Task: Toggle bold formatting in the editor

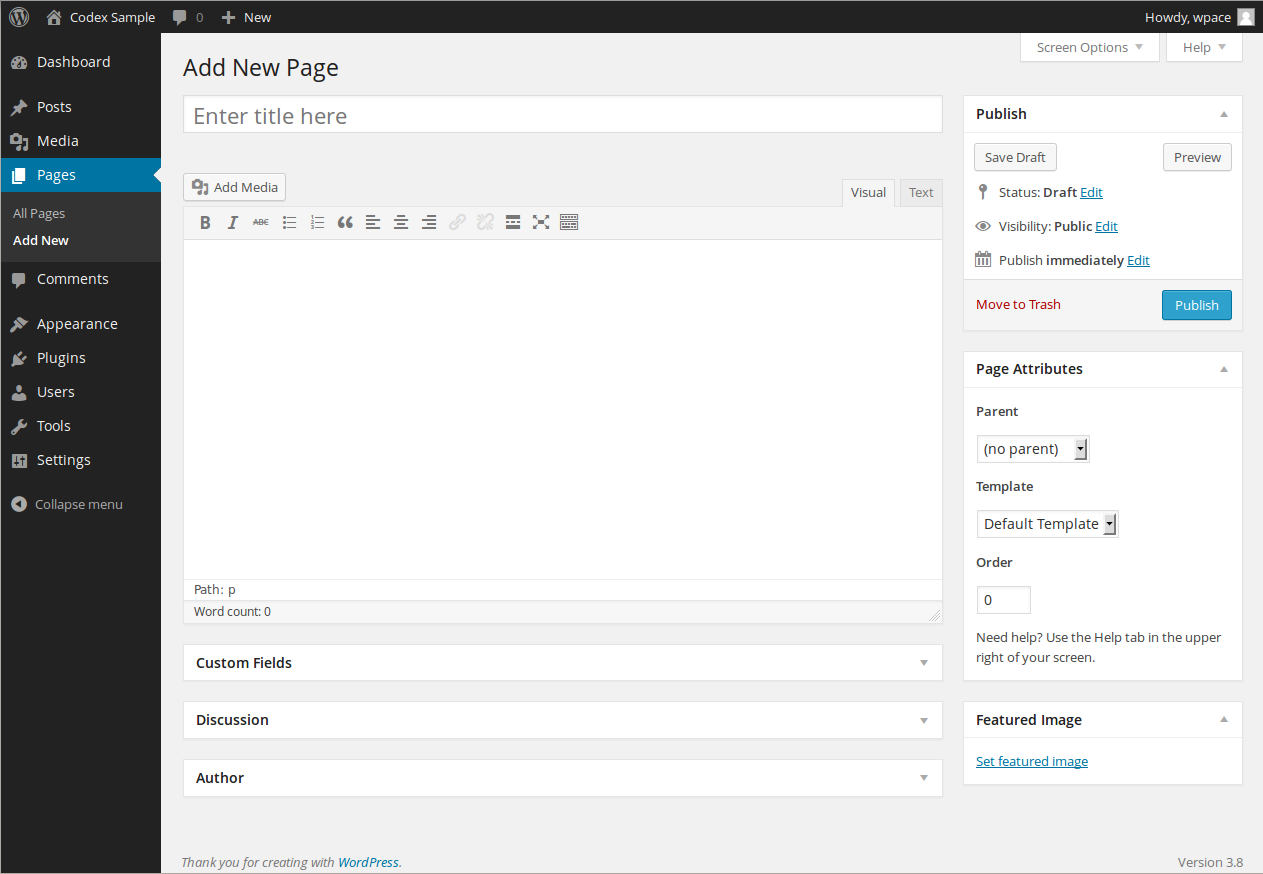Action: coord(205,222)
